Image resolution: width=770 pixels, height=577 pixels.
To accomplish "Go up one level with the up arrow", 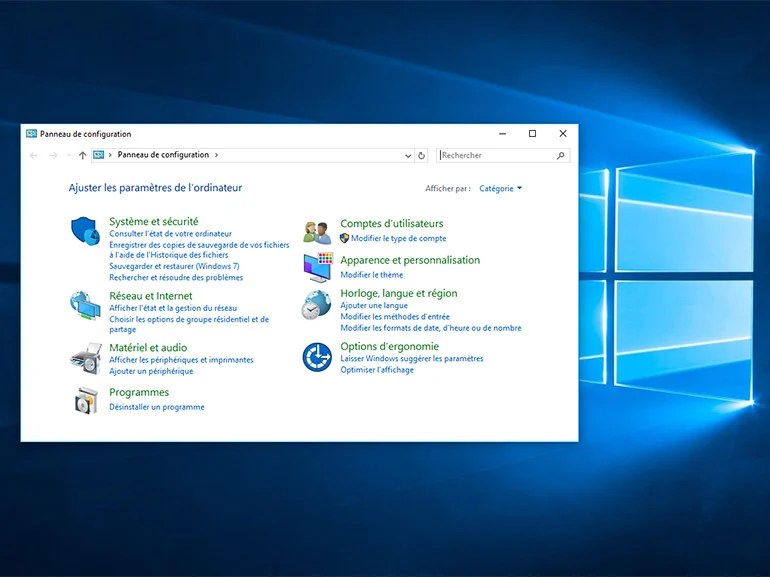I will (82, 155).
